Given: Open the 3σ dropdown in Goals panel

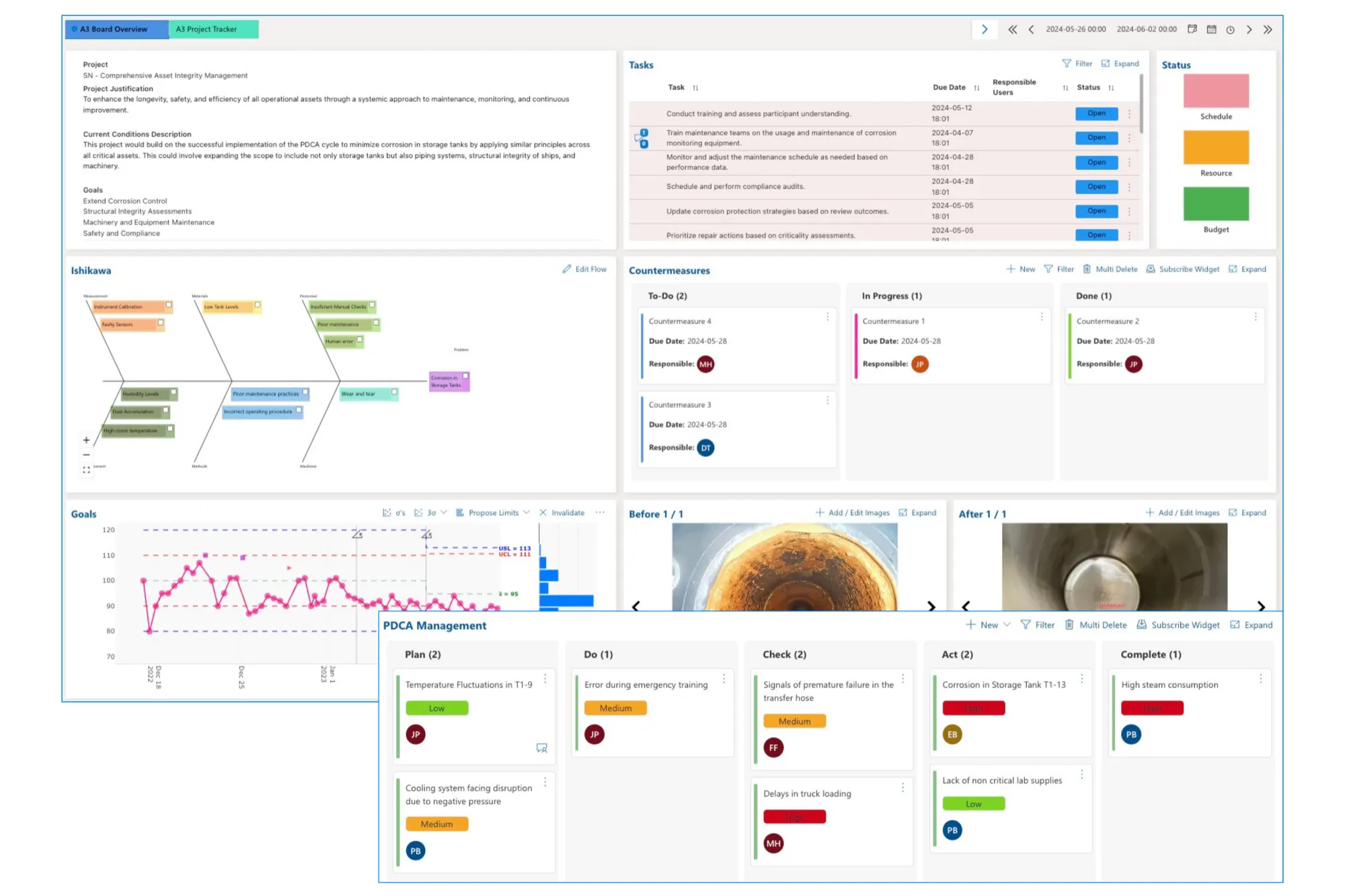Looking at the screenshot, I should [x=430, y=512].
